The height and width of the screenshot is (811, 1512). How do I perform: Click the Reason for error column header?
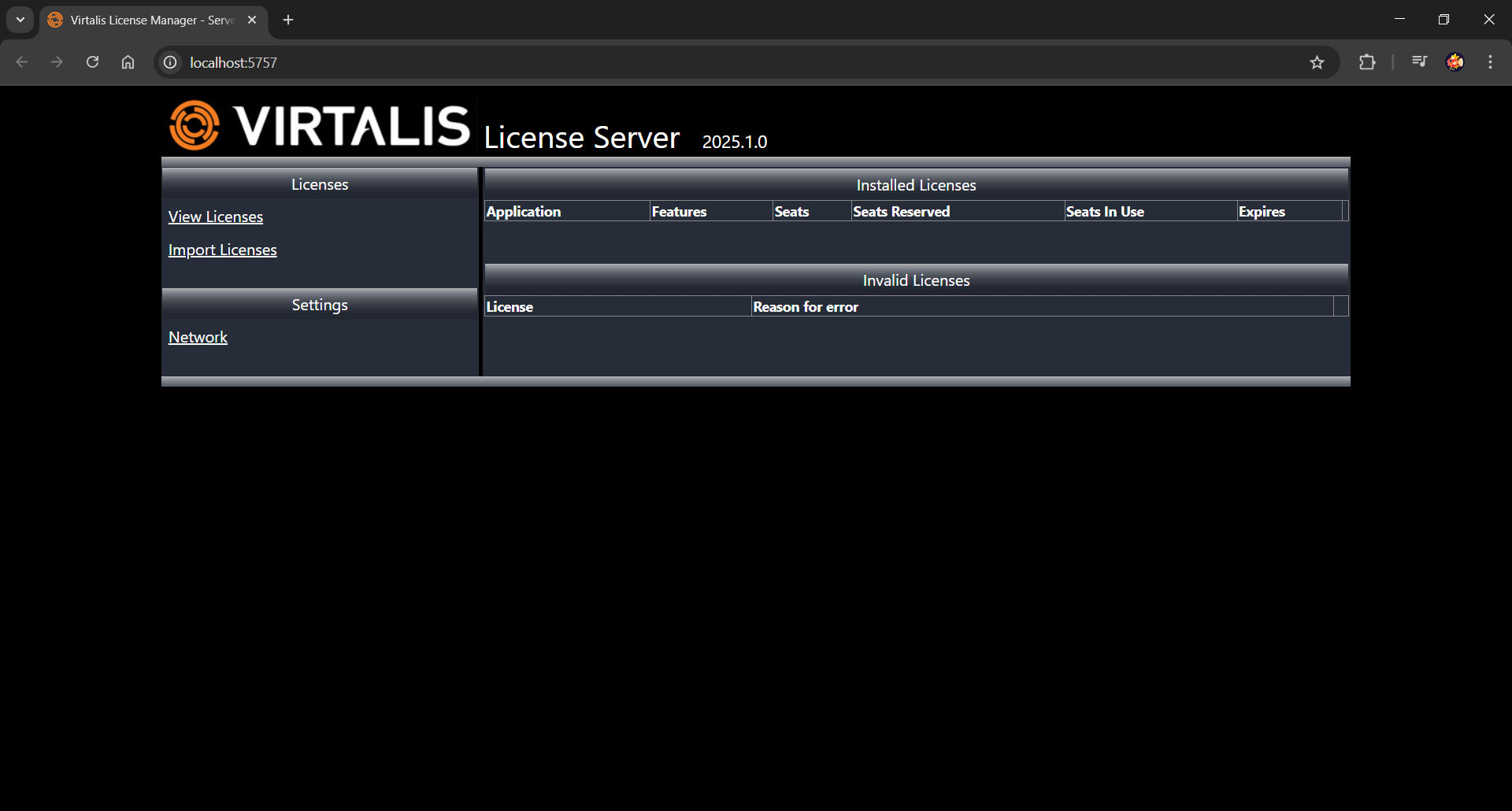[x=805, y=307]
